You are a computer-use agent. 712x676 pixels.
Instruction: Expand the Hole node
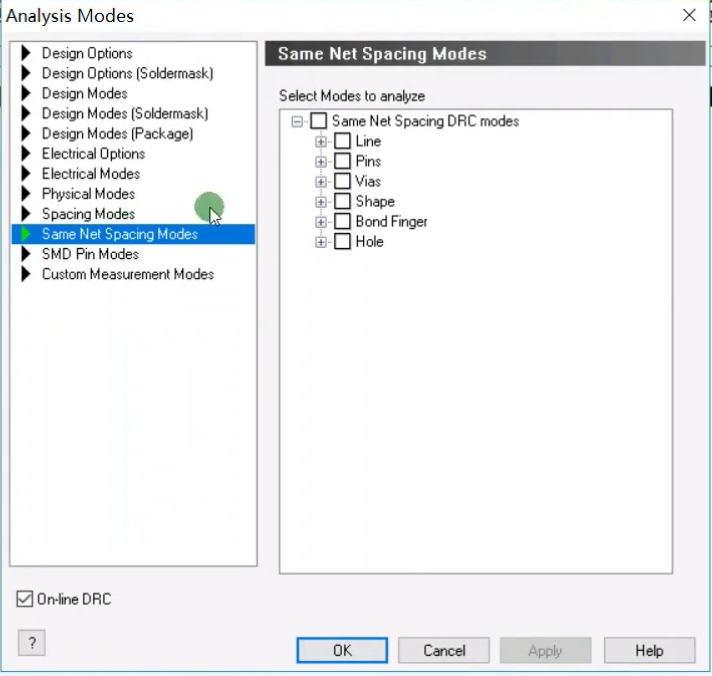(x=321, y=242)
